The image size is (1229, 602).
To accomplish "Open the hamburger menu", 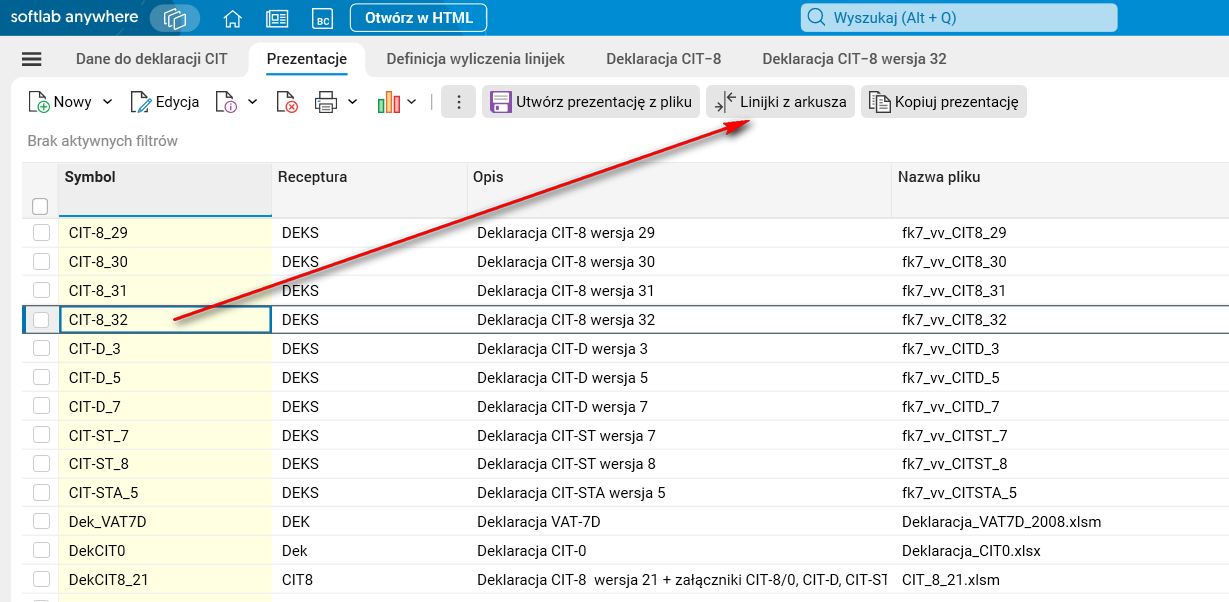I will coord(31,59).
